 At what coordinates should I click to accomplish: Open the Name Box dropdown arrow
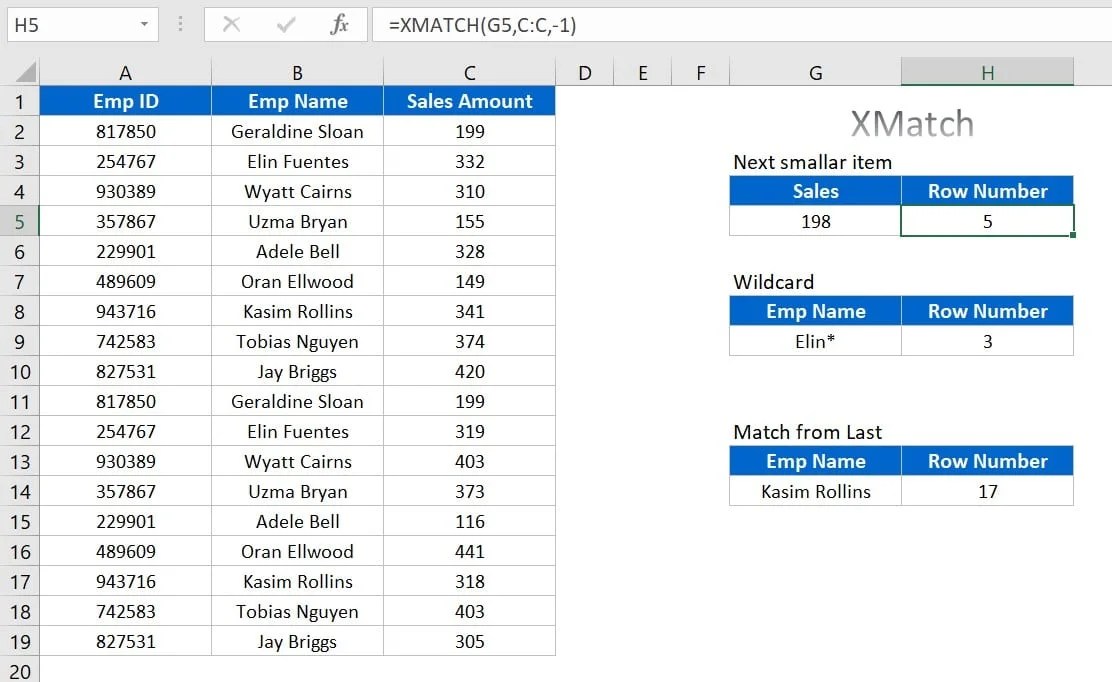(145, 25)
